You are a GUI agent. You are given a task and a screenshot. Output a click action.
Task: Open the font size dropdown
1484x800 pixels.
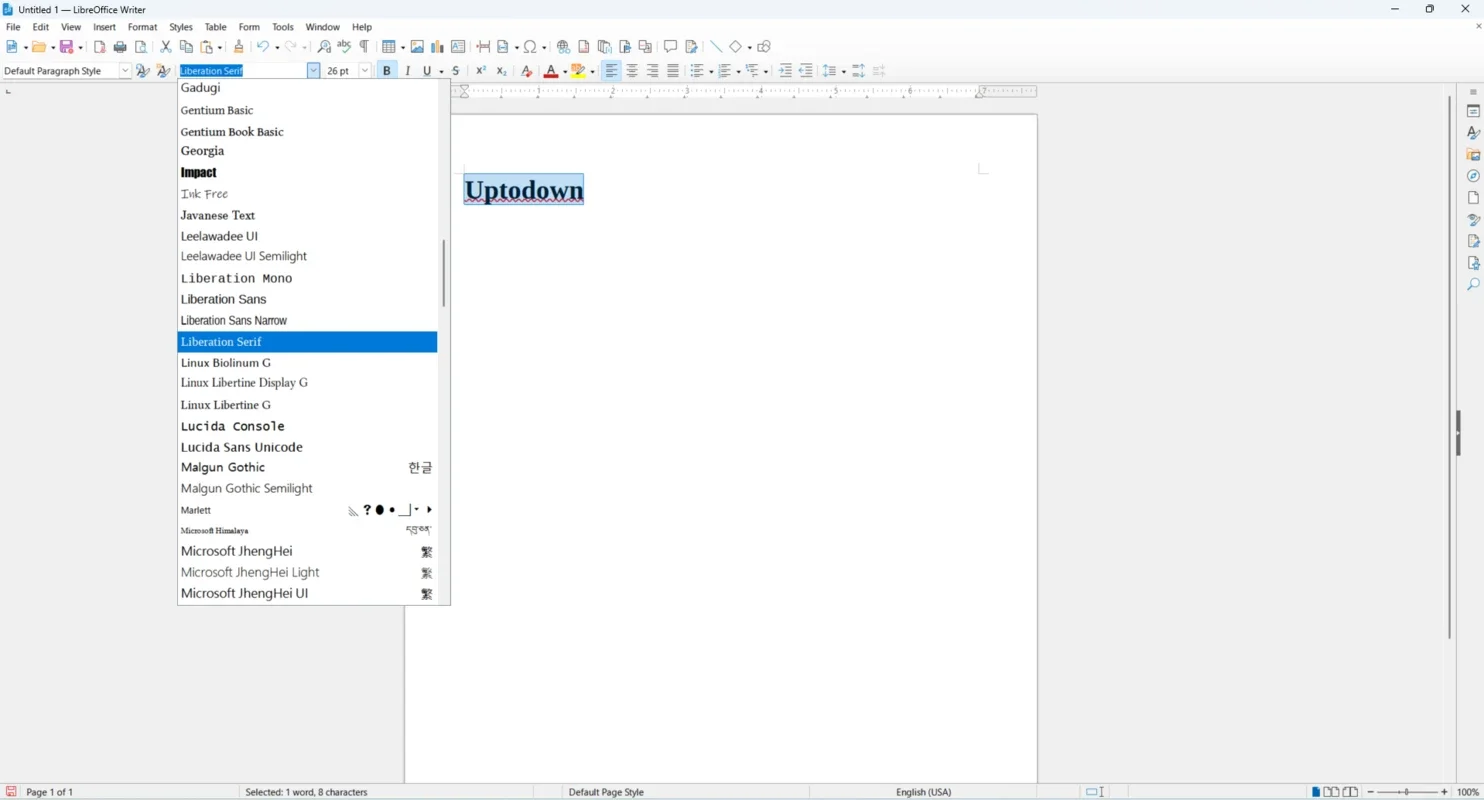click(x=364, y=70)
